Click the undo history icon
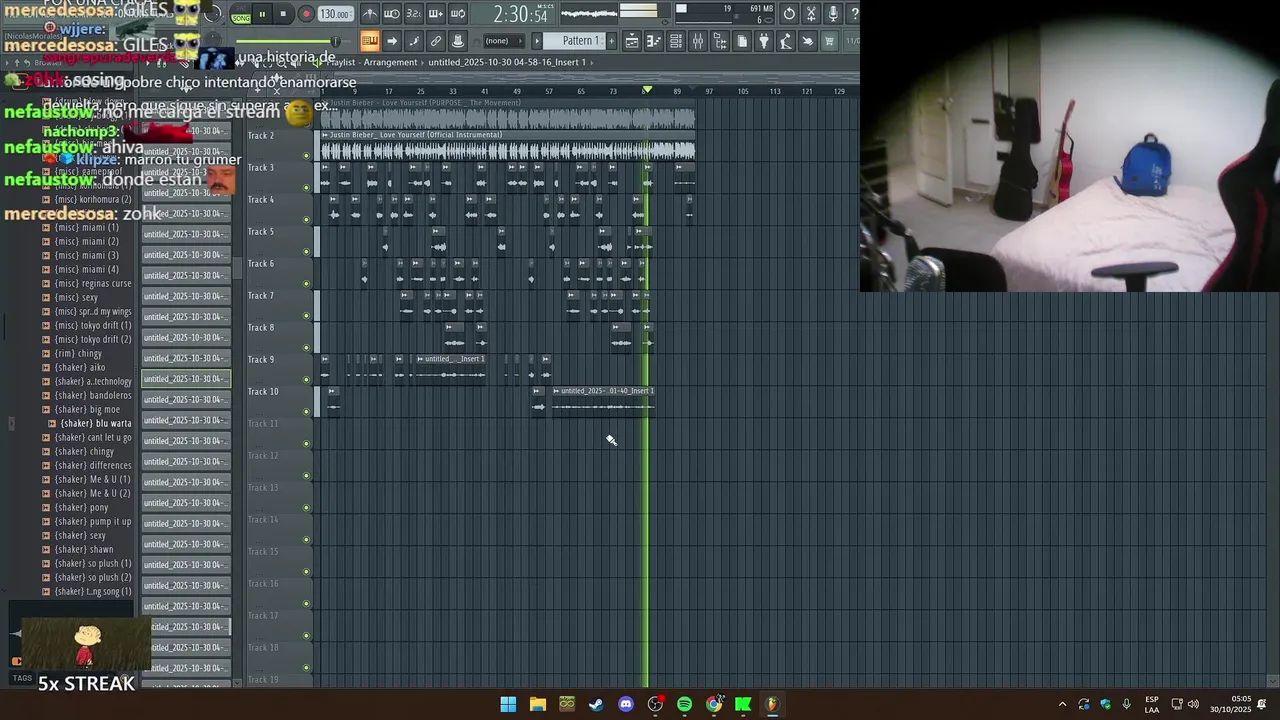The image size is (1280, 720). (789, 14)
